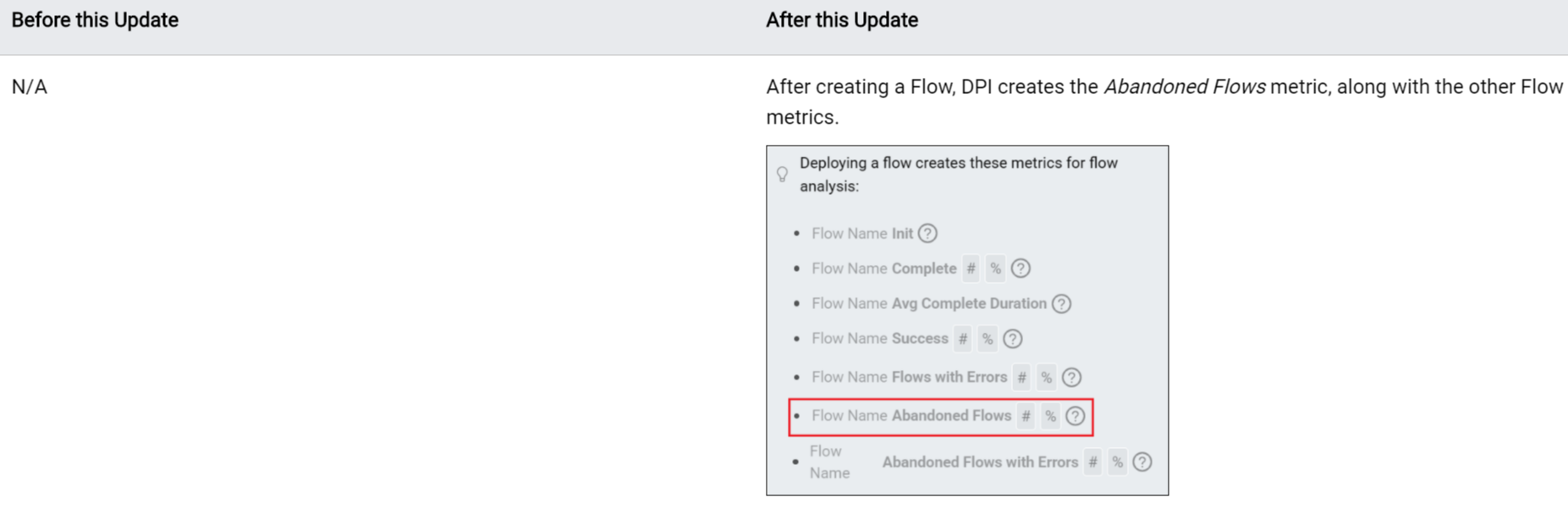Click the "After this Update" column header
The width and height of the screenshot is (1568, 514).
pyautogui.click(x=842, y=20)
